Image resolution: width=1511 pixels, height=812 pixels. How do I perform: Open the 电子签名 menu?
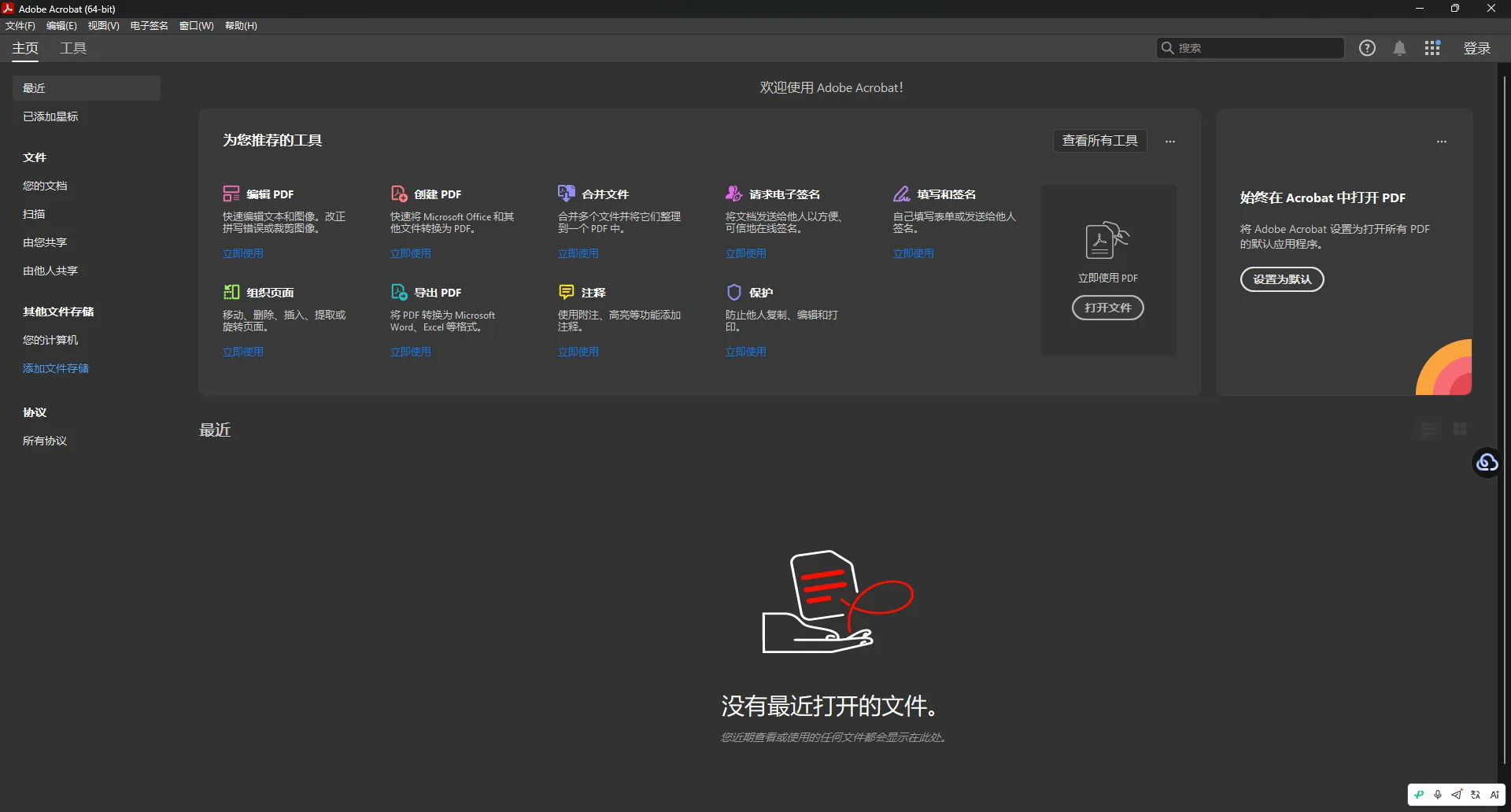(149, 26)
